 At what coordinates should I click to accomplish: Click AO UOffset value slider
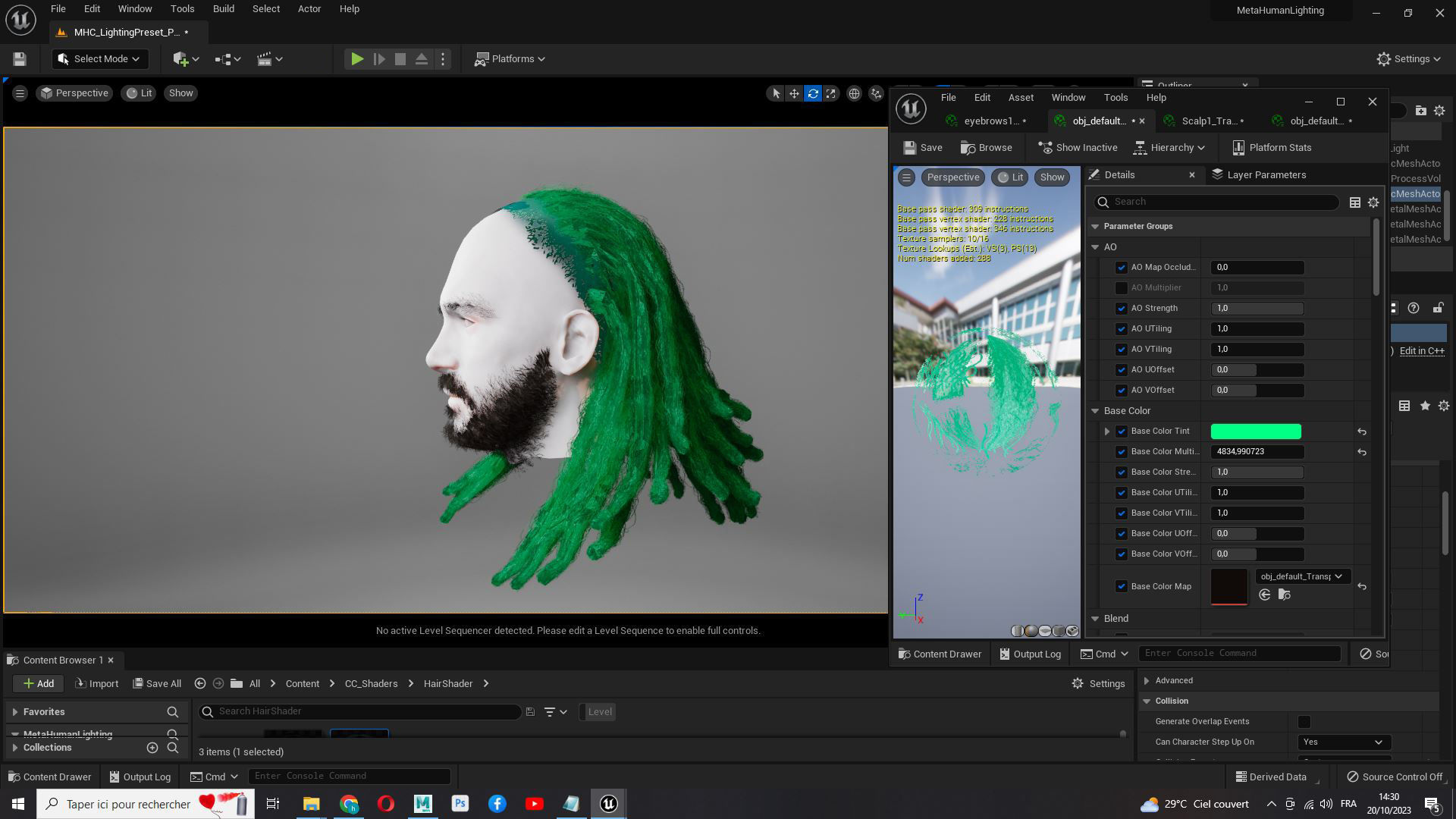(1257, 370)
